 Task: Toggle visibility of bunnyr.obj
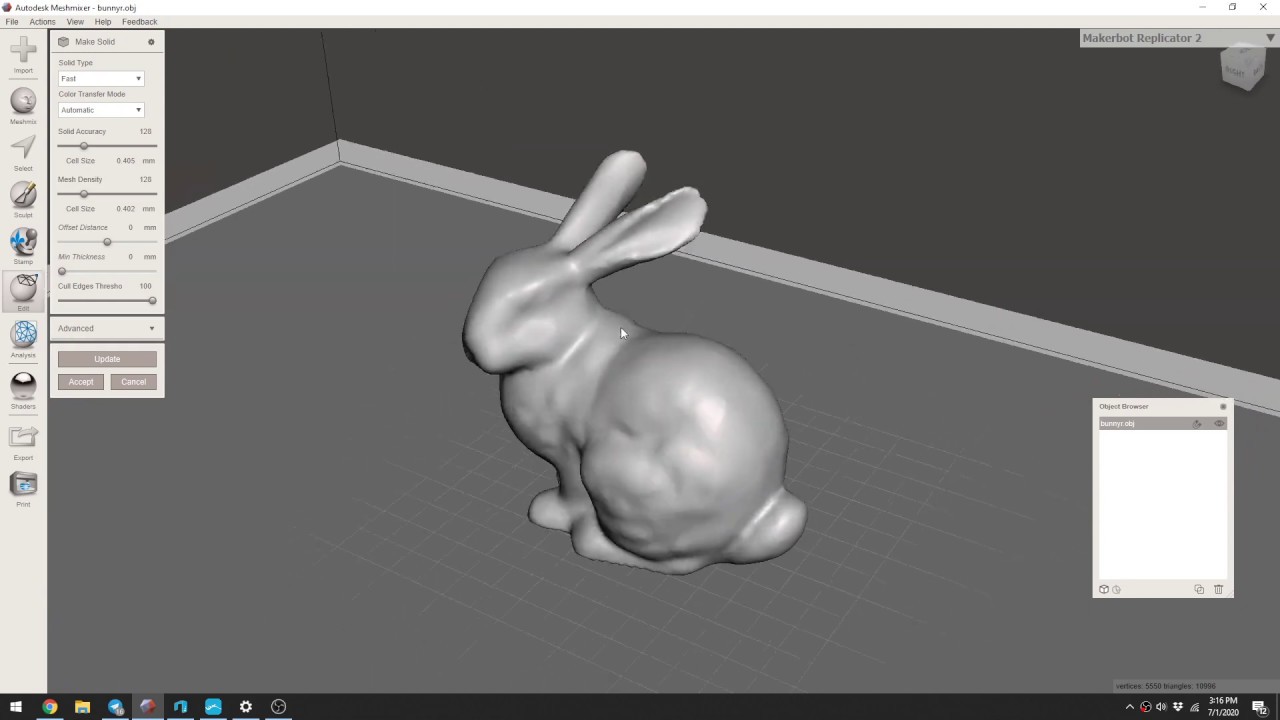[x=1219, y=424]
